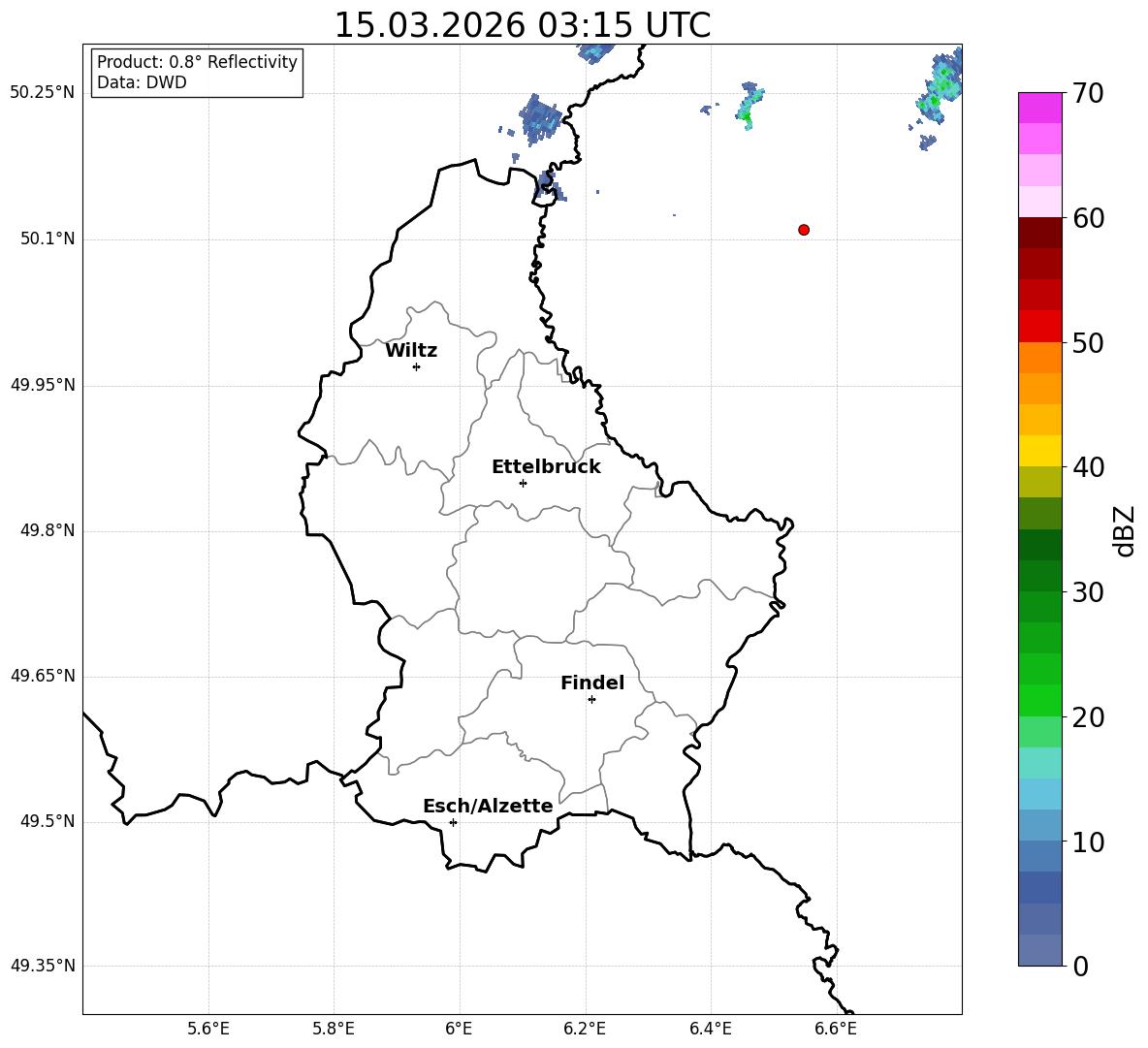Viewport: 1148px width, 1048px height.
Task: Click the green radar echo near 6.45°E
Action: 749,106
